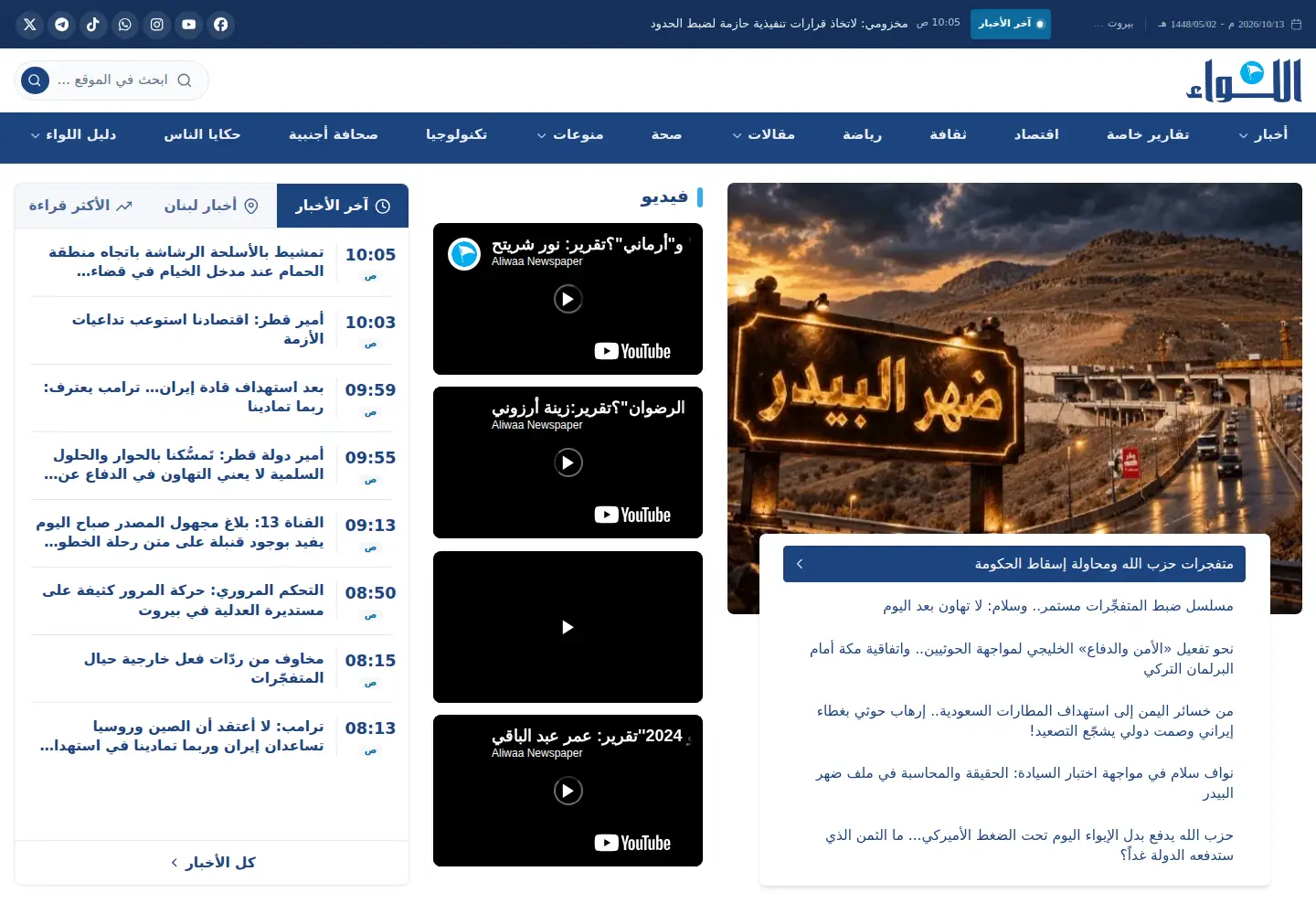Click the اللواء newspaper logo
The image size is (1316, 914).
pos(1244,80)
